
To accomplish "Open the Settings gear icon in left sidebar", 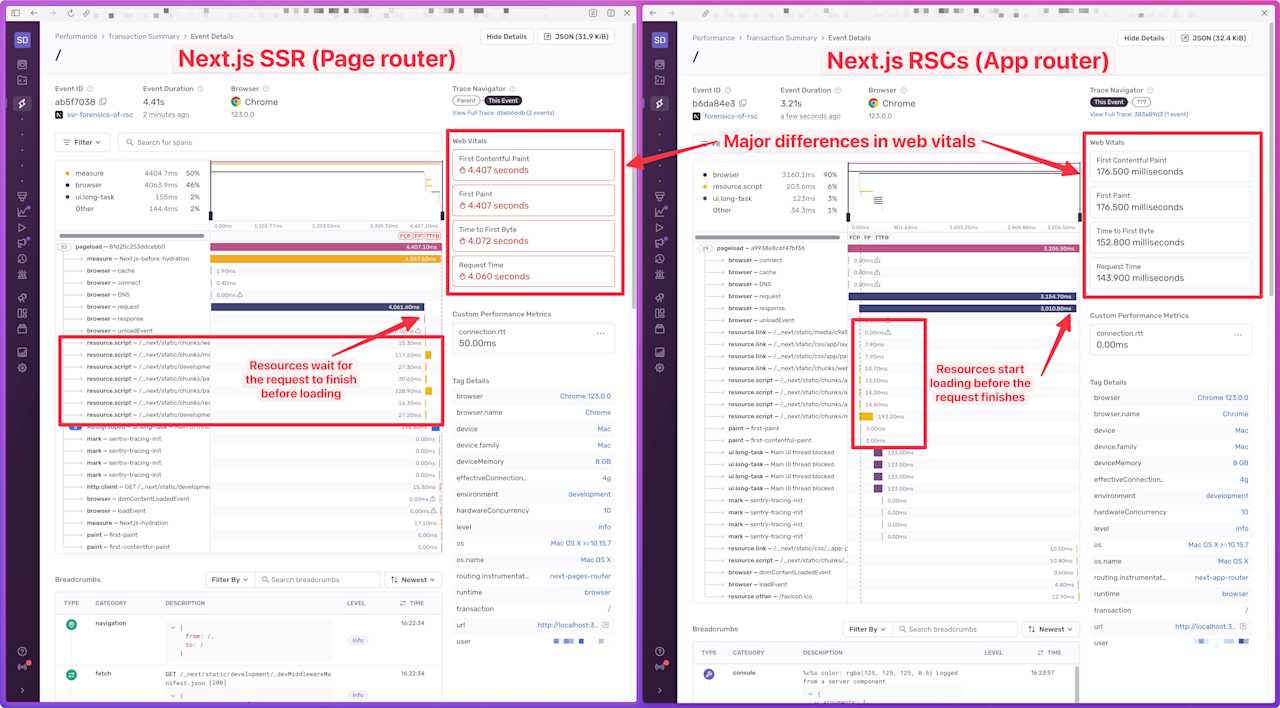I will tap(22, 368).
